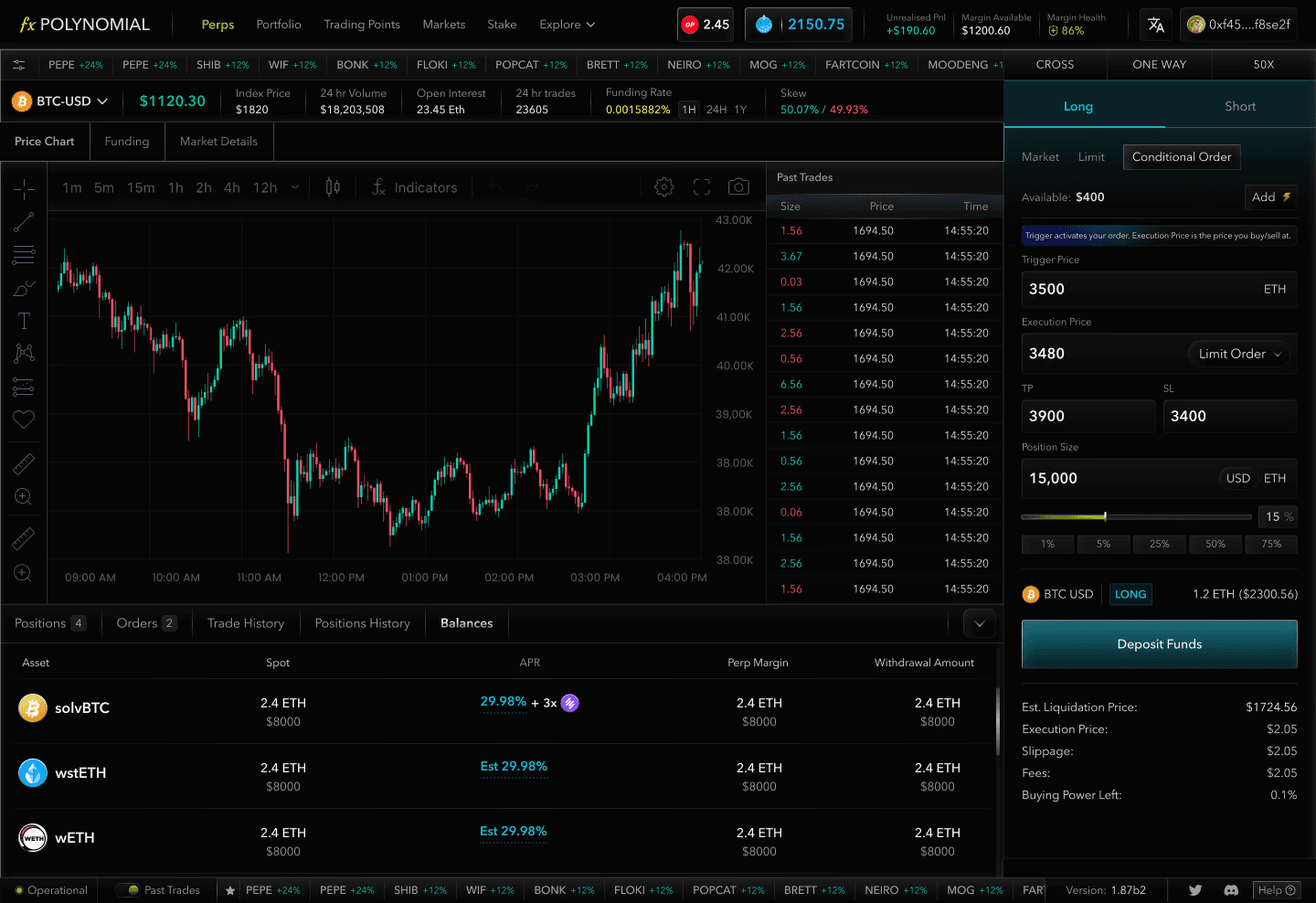Set position size to 25%
1316x903 pixels.
pos(1160,544)
